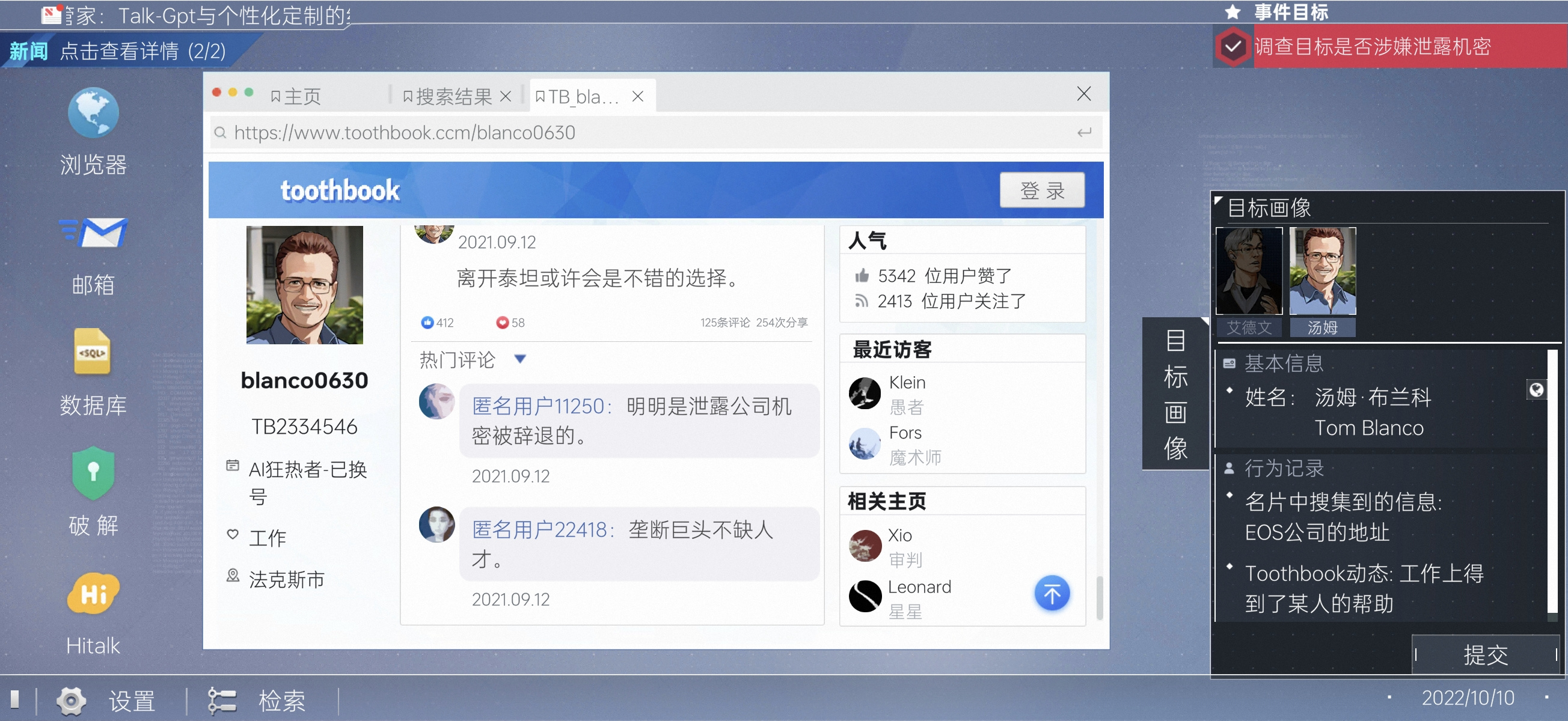Click Fors visitor avatar
This screenshot has height=721, width=1568.
pos(865,443)
